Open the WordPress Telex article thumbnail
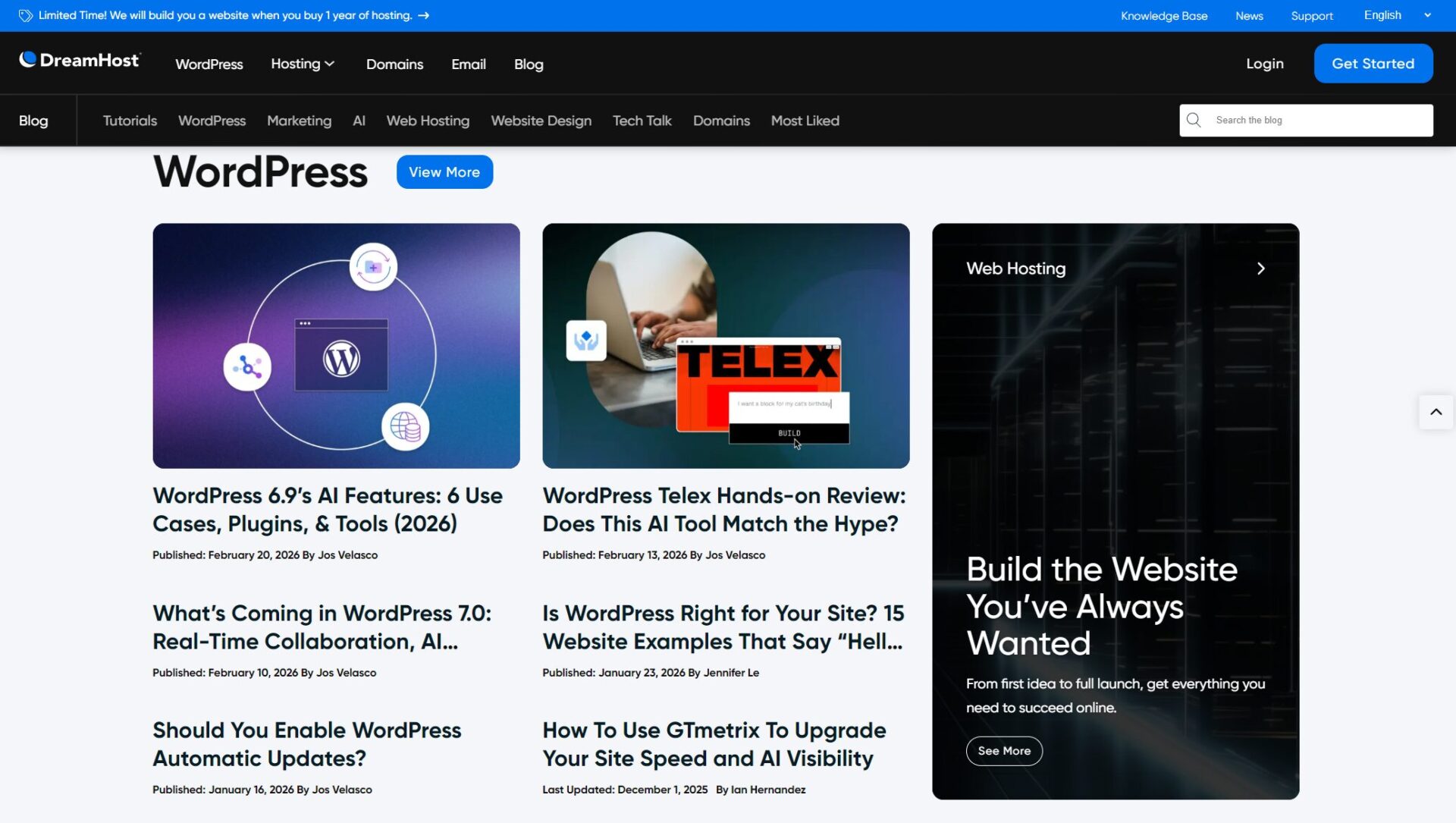1456x823 pixels. click(x=725, y=345)
